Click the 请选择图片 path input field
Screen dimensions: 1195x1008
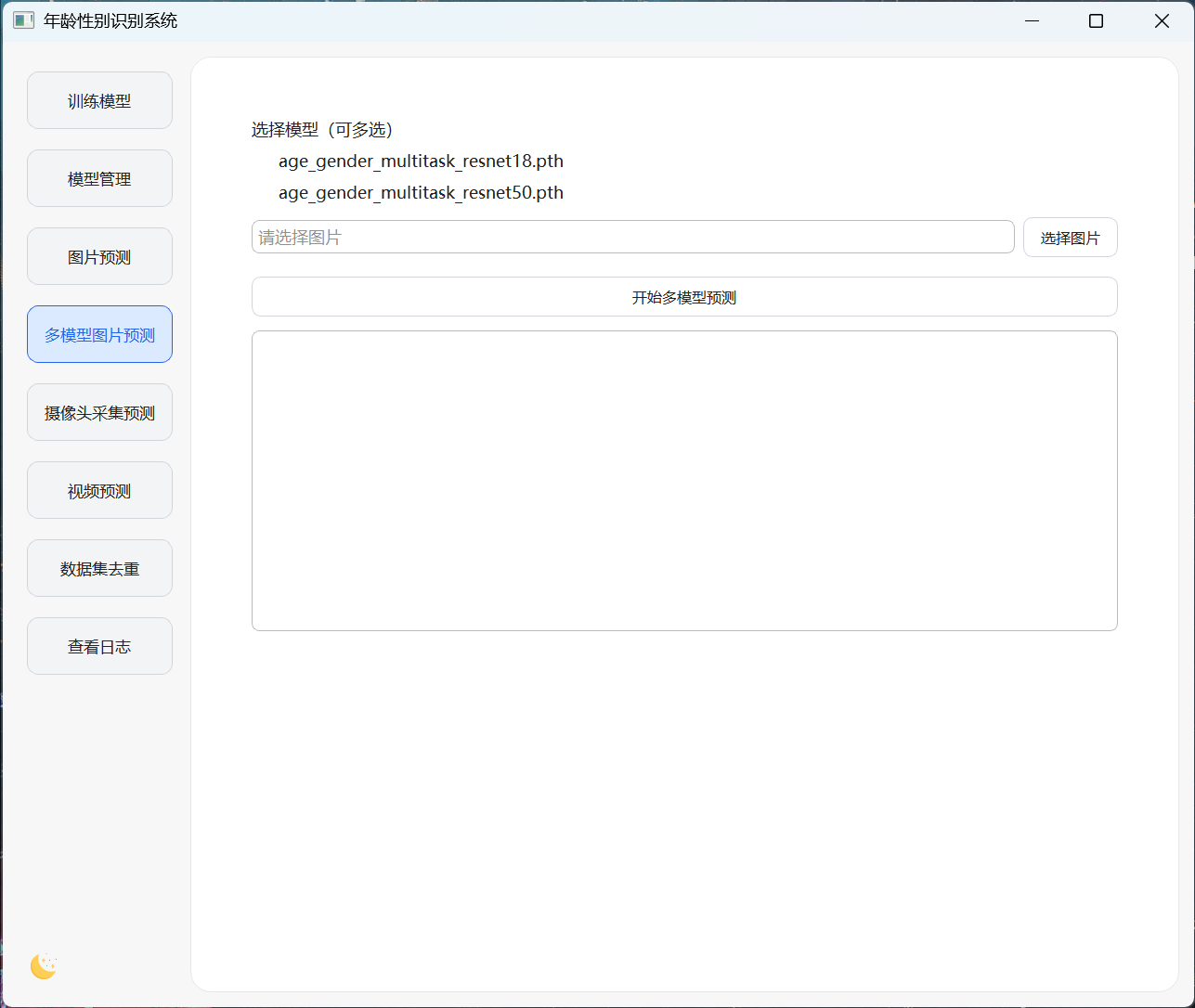(631, 238)
